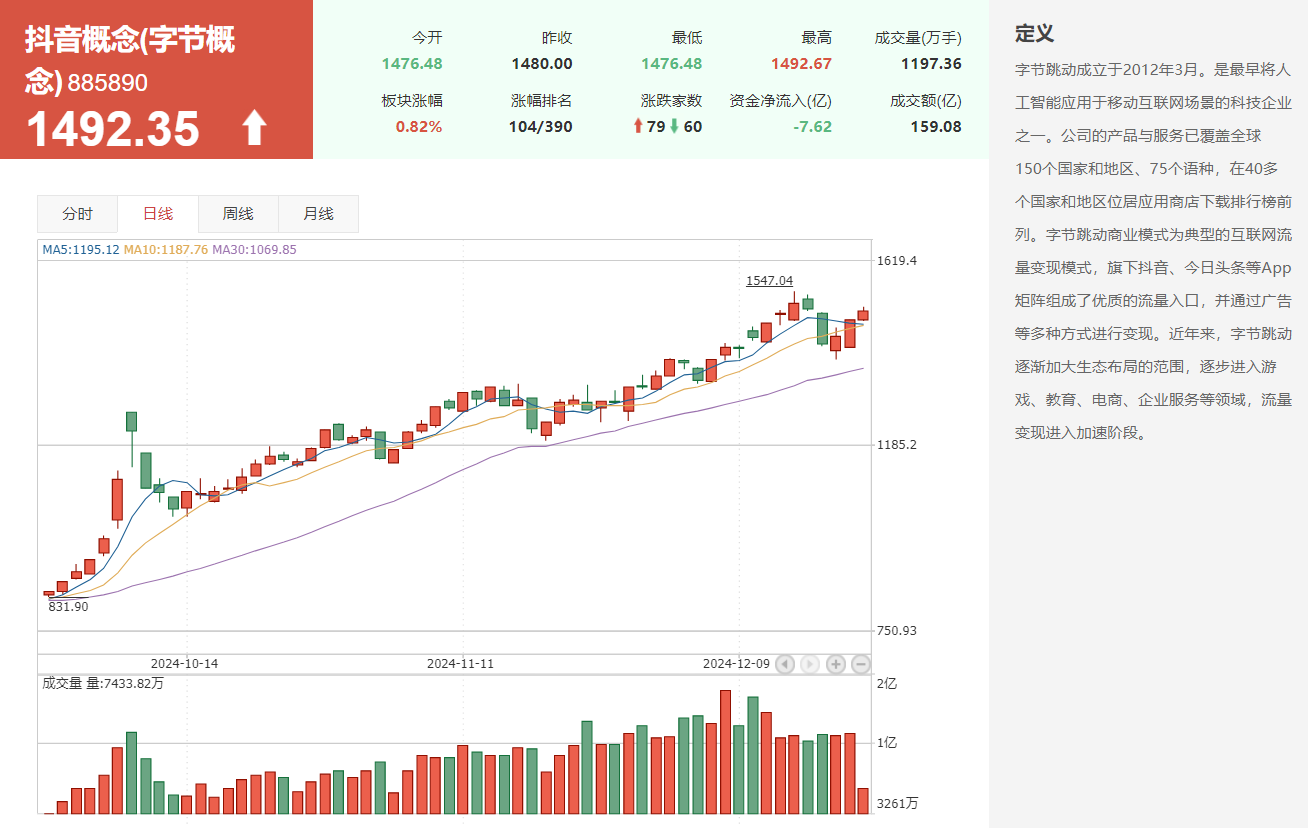Click the 涨跌家数 label
1308x828 pixels.
pyautogui.click(x=672, y=101)
